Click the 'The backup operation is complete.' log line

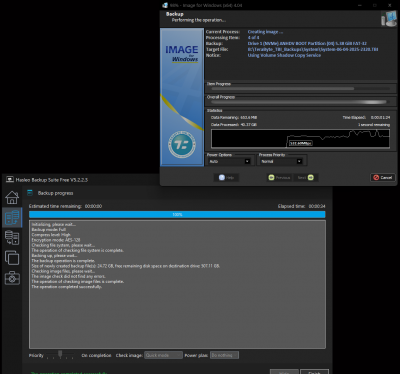coord(63,261)
